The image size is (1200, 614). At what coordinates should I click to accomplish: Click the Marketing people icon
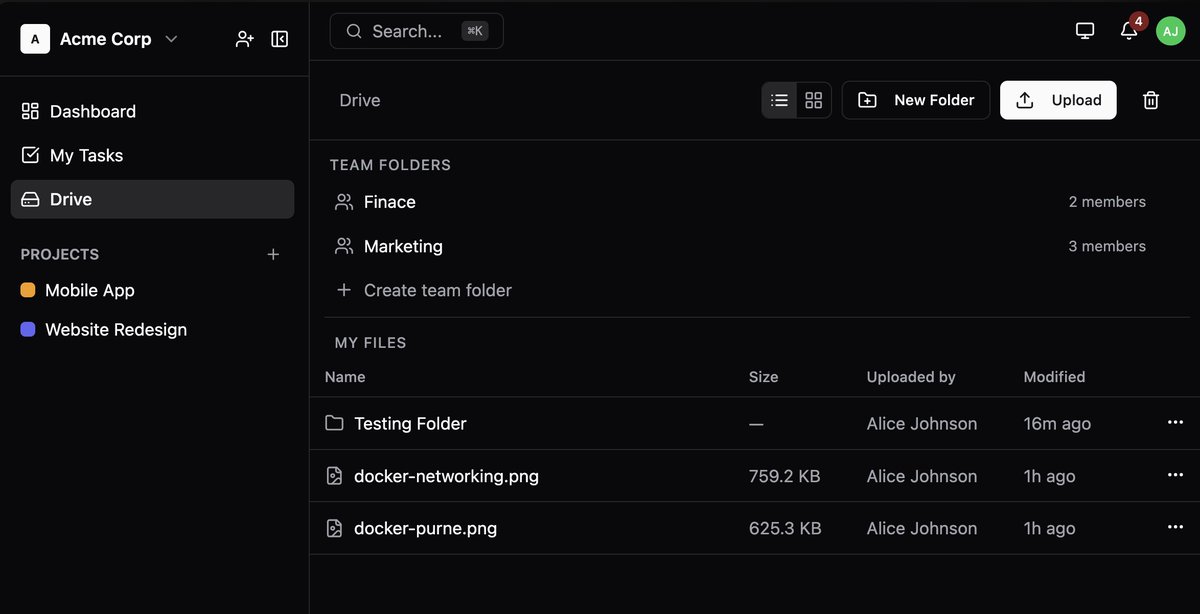coord(344,246)
